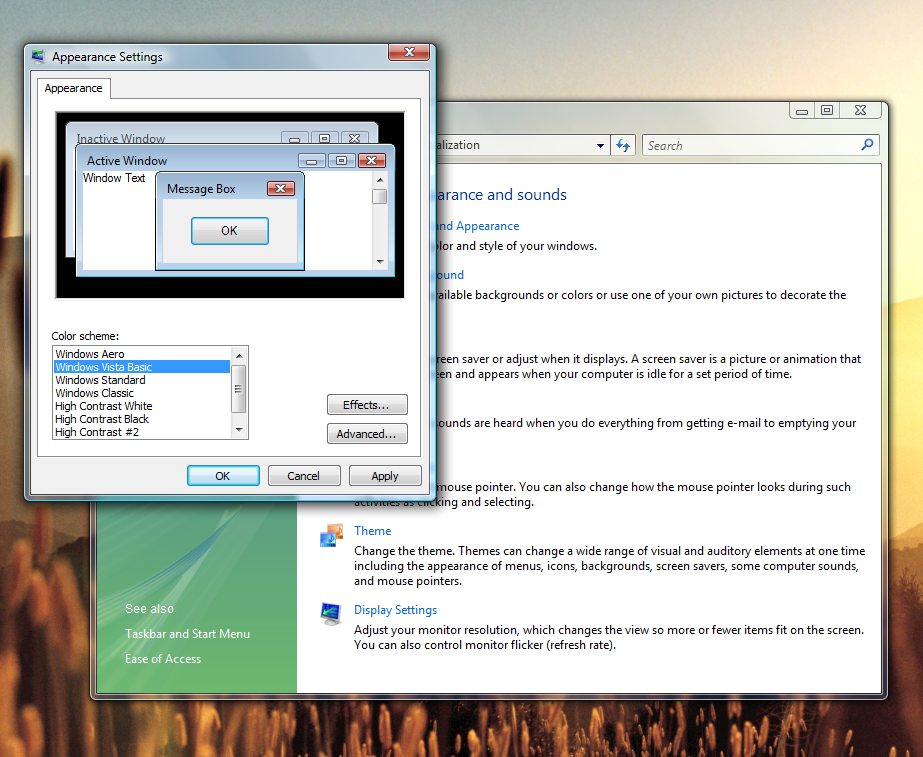
Task: Select the High Contrast White scheme
Action: tap(142, 406)
